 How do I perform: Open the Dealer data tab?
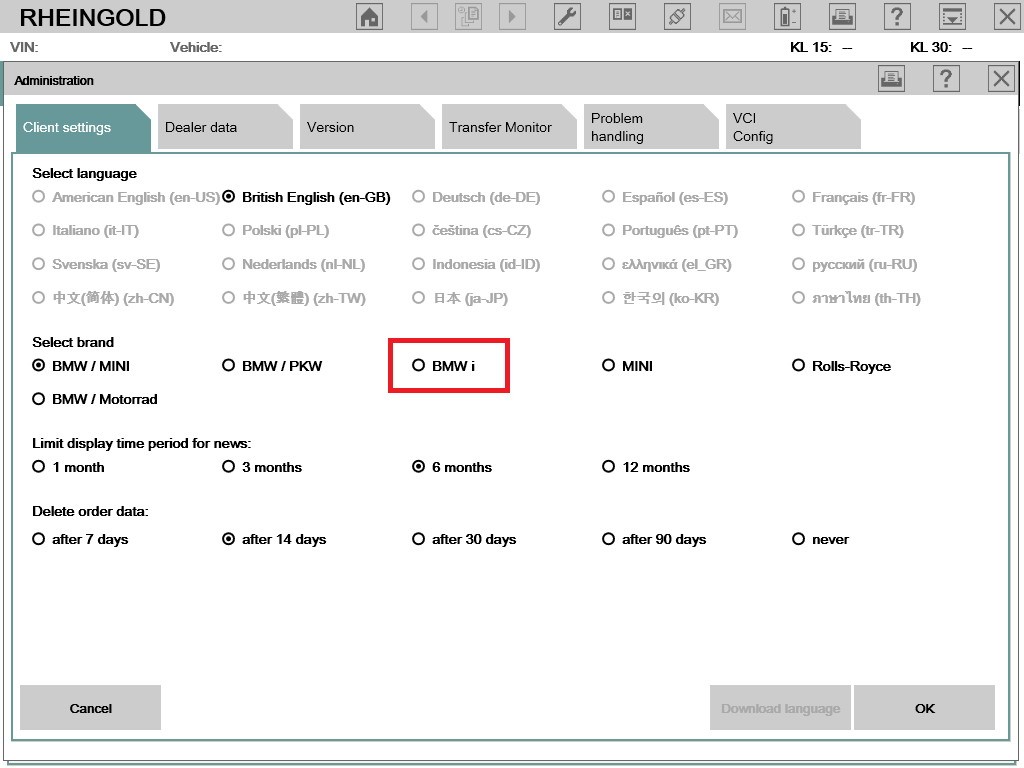pyautogui.click(x=225, y=127)
